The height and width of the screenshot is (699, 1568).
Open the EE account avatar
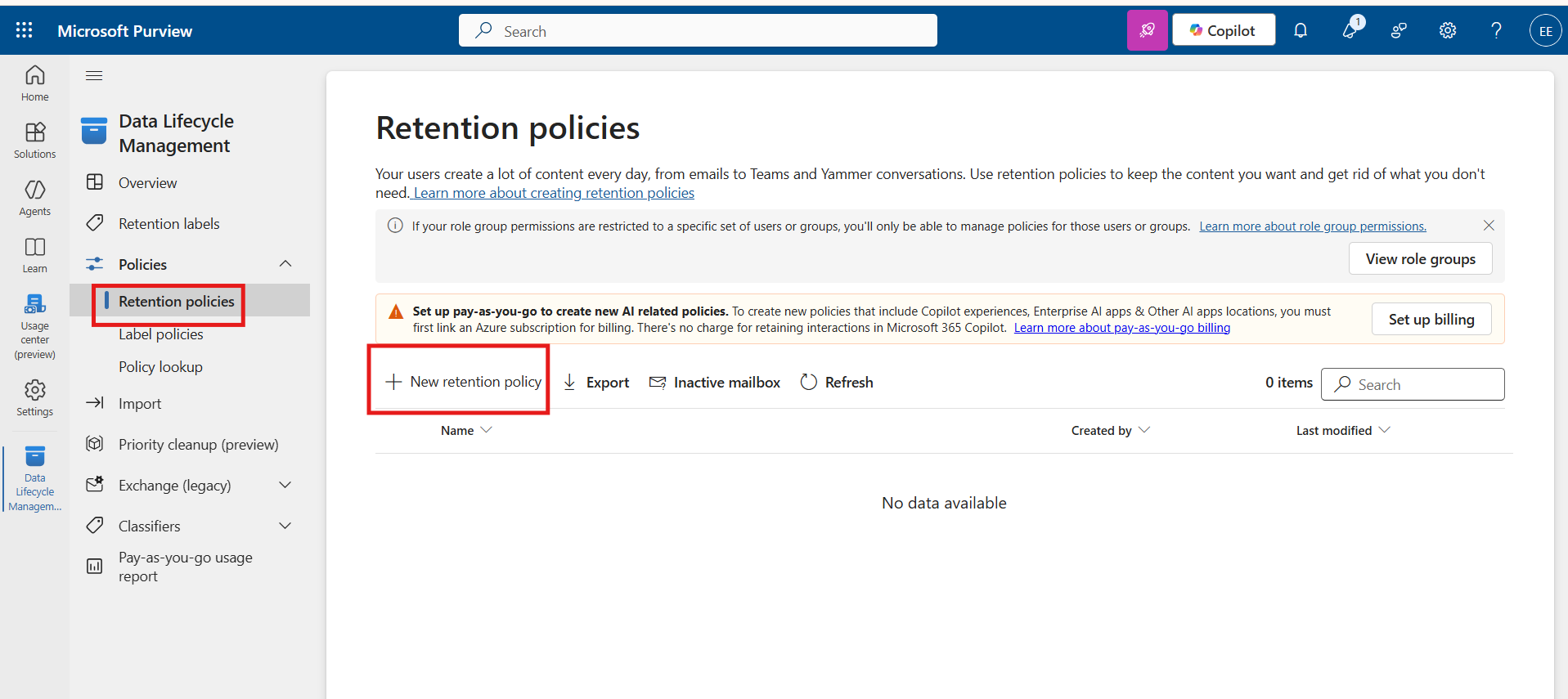coord(1545,31)
